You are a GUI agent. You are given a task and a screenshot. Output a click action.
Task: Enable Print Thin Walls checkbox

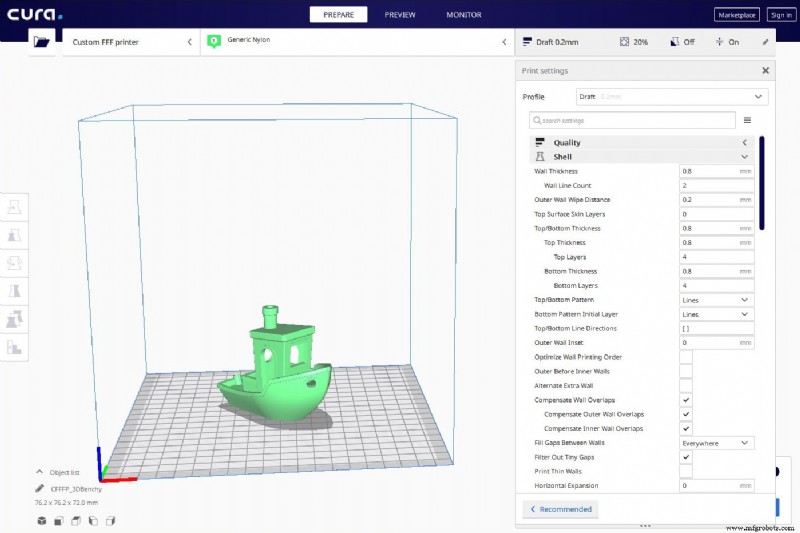tap(686, 471)
